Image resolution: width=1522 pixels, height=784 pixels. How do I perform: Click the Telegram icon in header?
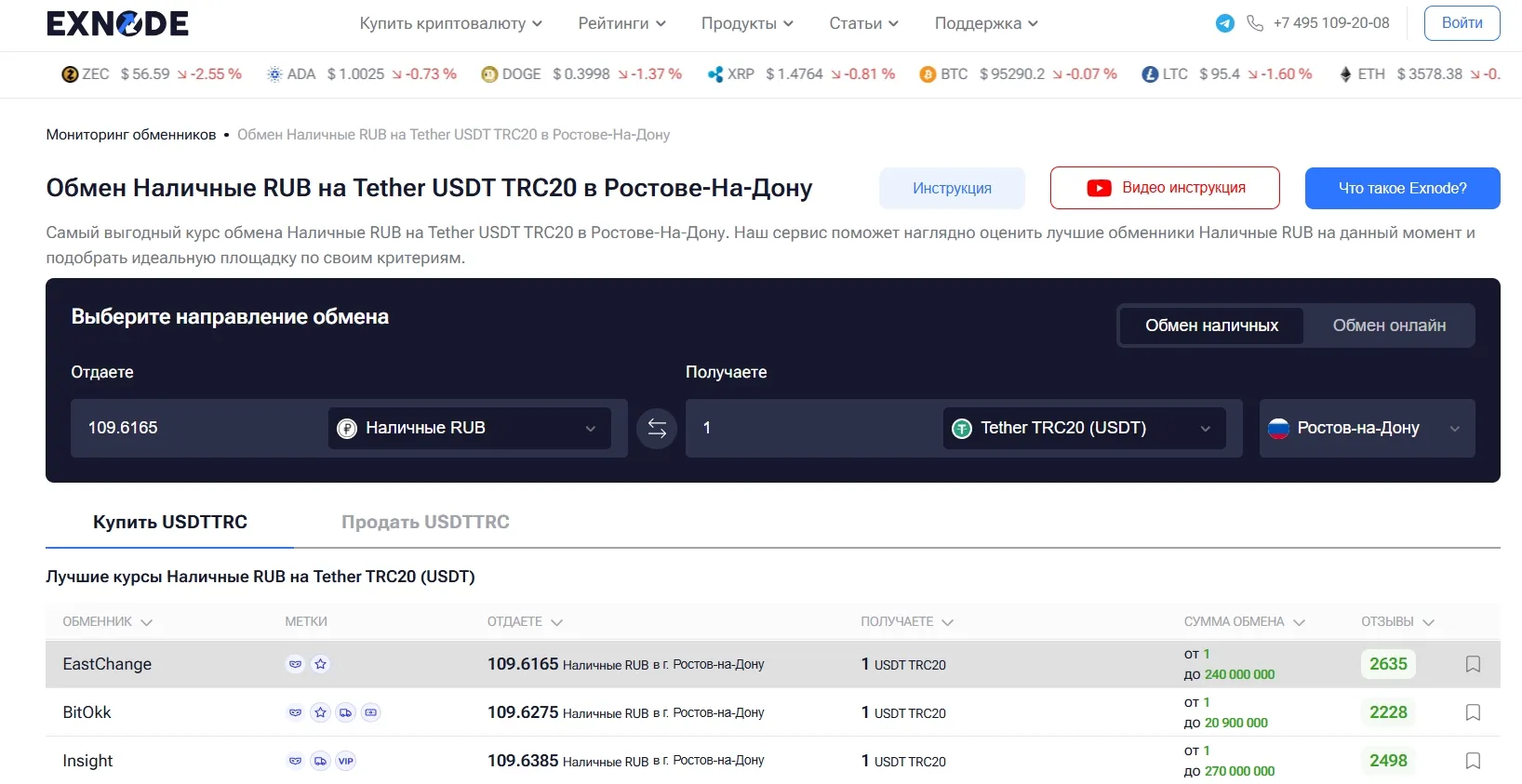pos(1225,23)
